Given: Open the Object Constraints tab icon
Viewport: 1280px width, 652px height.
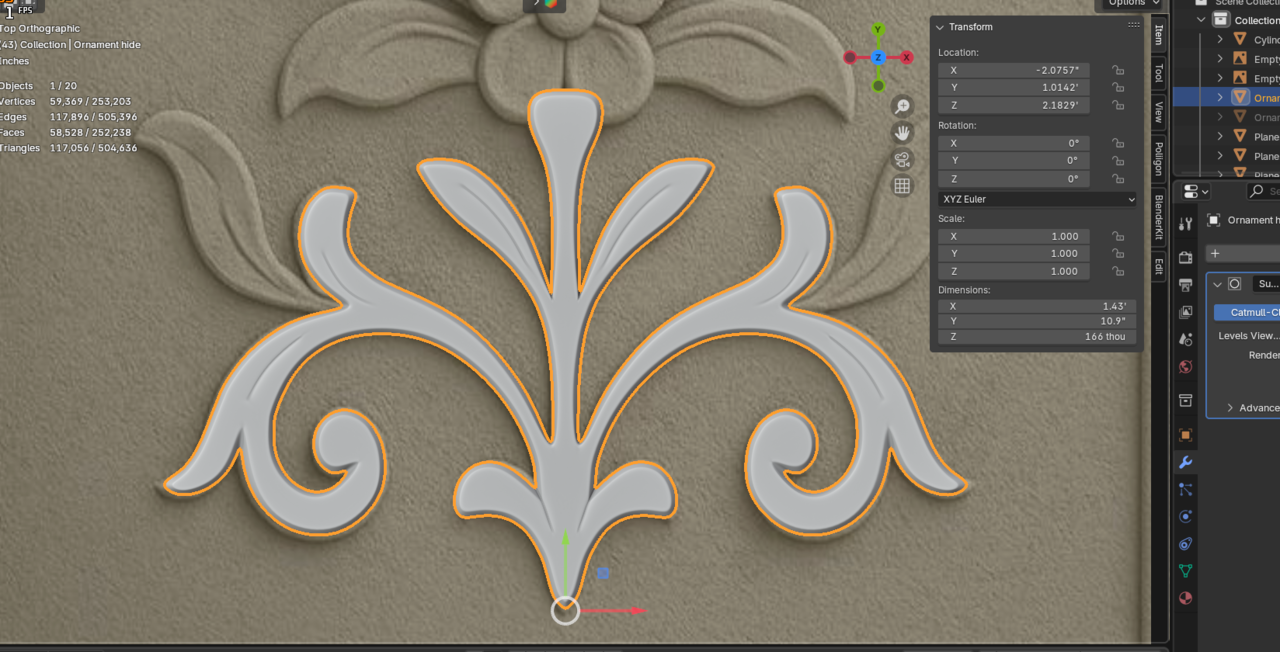Looking at the screenshot, I should 1186,544.
